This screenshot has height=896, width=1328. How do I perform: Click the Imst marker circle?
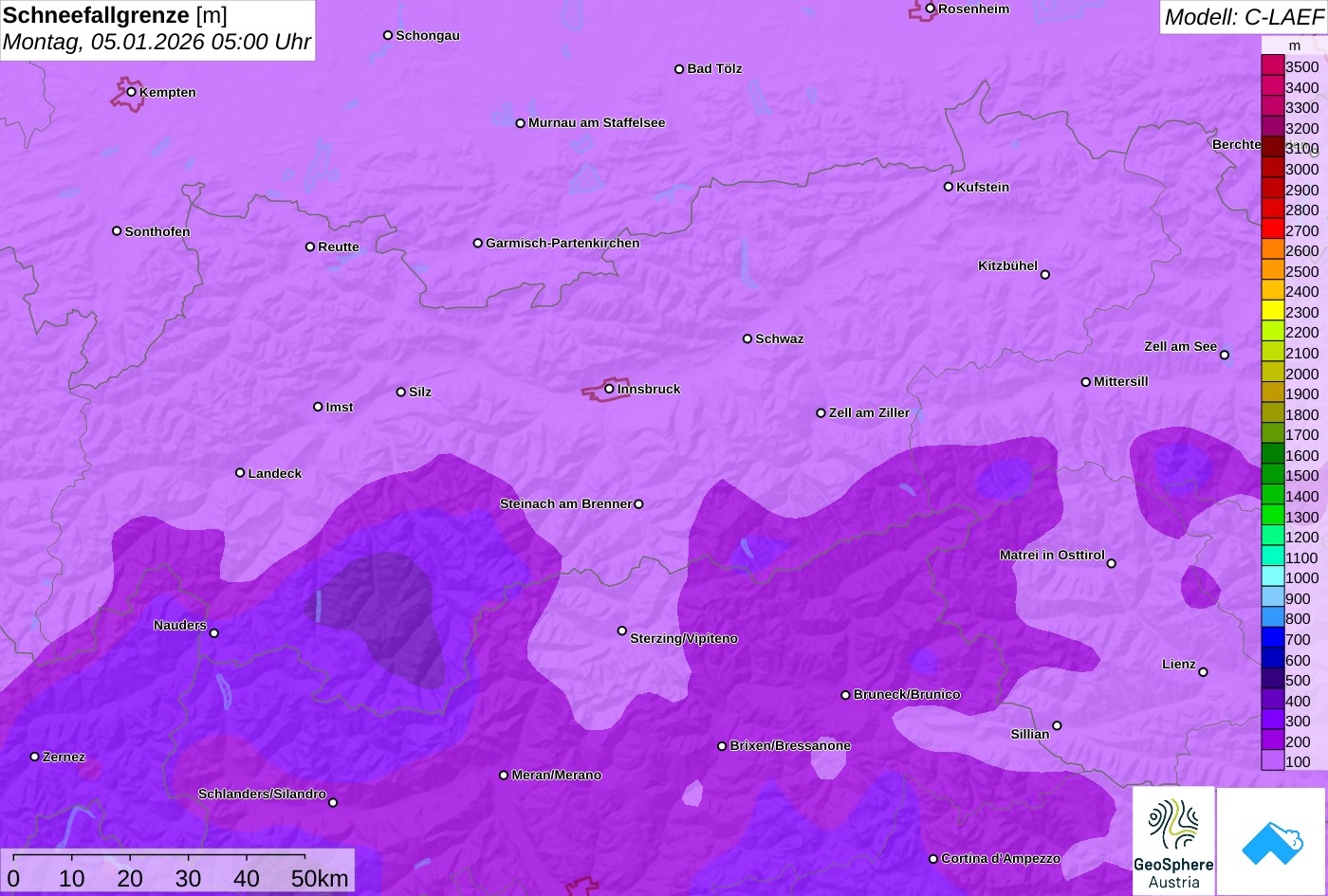click(x=318, y=407)
